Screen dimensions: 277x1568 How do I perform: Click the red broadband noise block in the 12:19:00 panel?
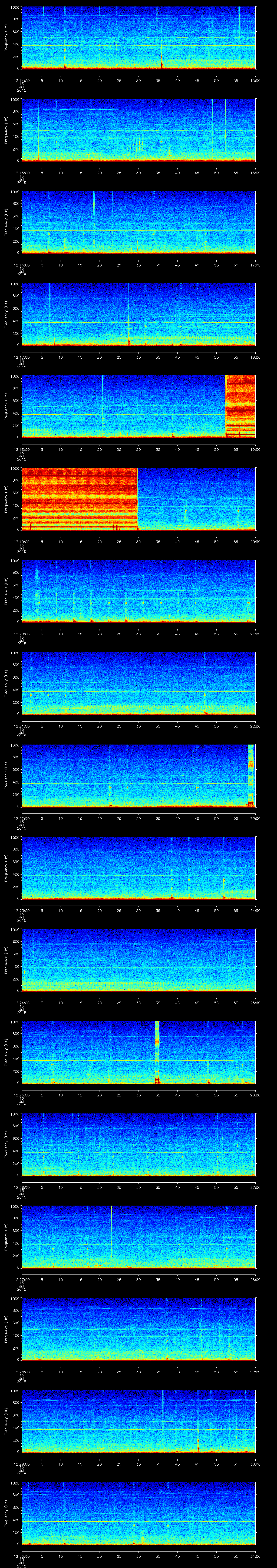(79, 499)
